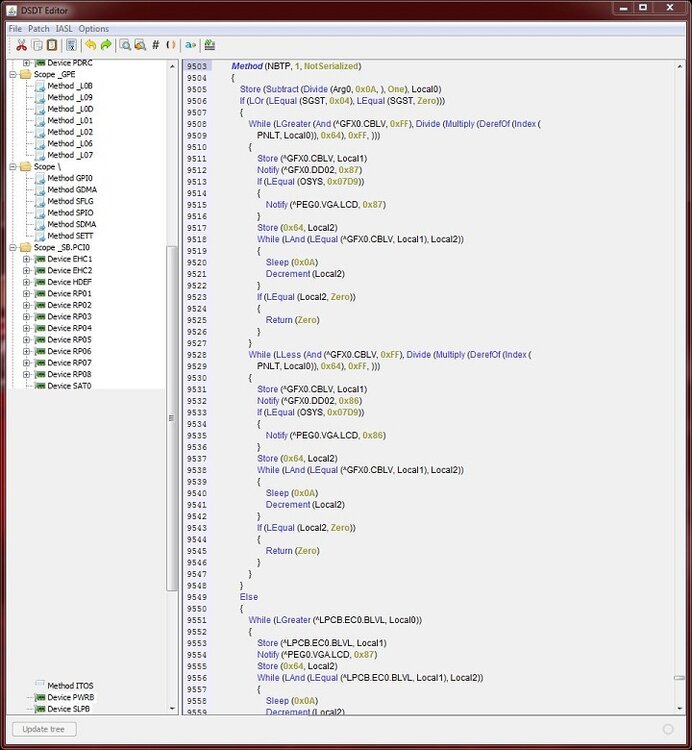Click the Cut scissors icon

pyautogui.click(x=20, y=45)
